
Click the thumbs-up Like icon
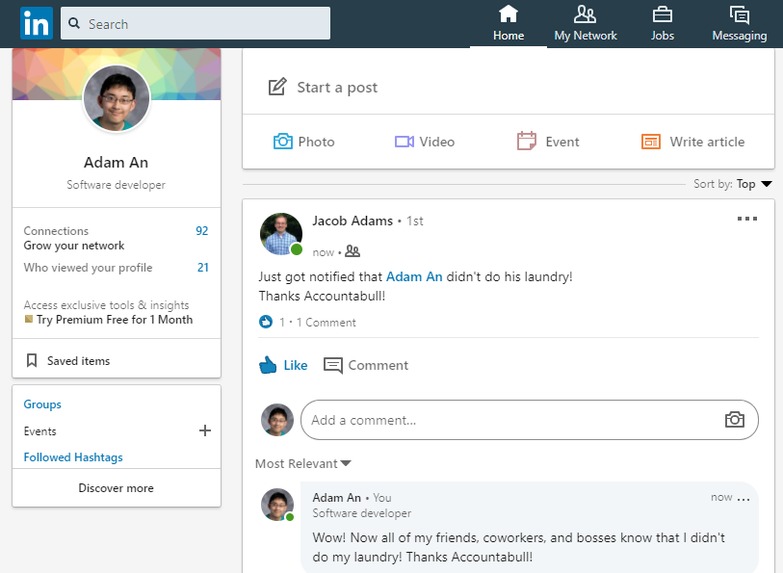click(268, 365)
